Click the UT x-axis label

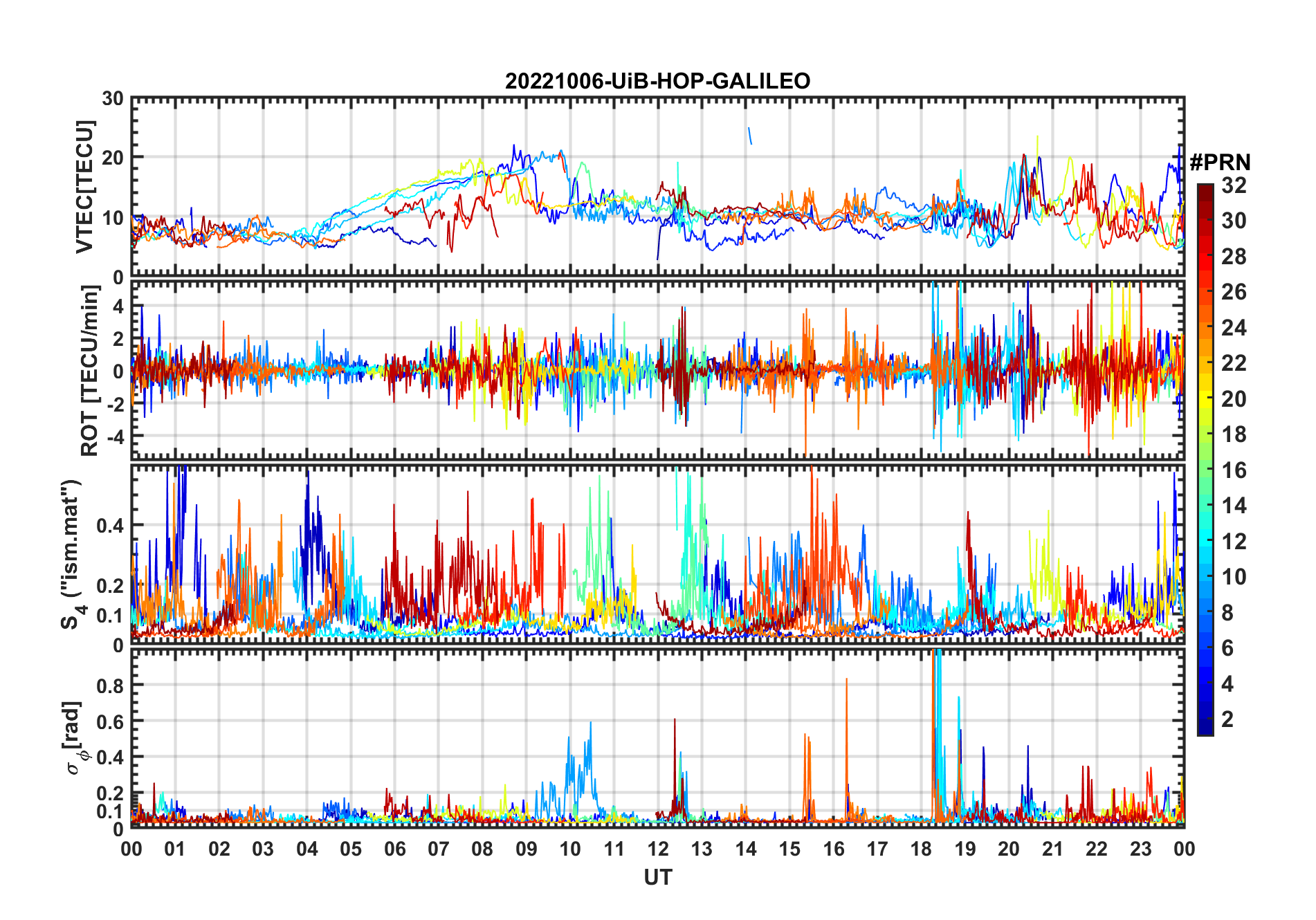click(658, 878)
